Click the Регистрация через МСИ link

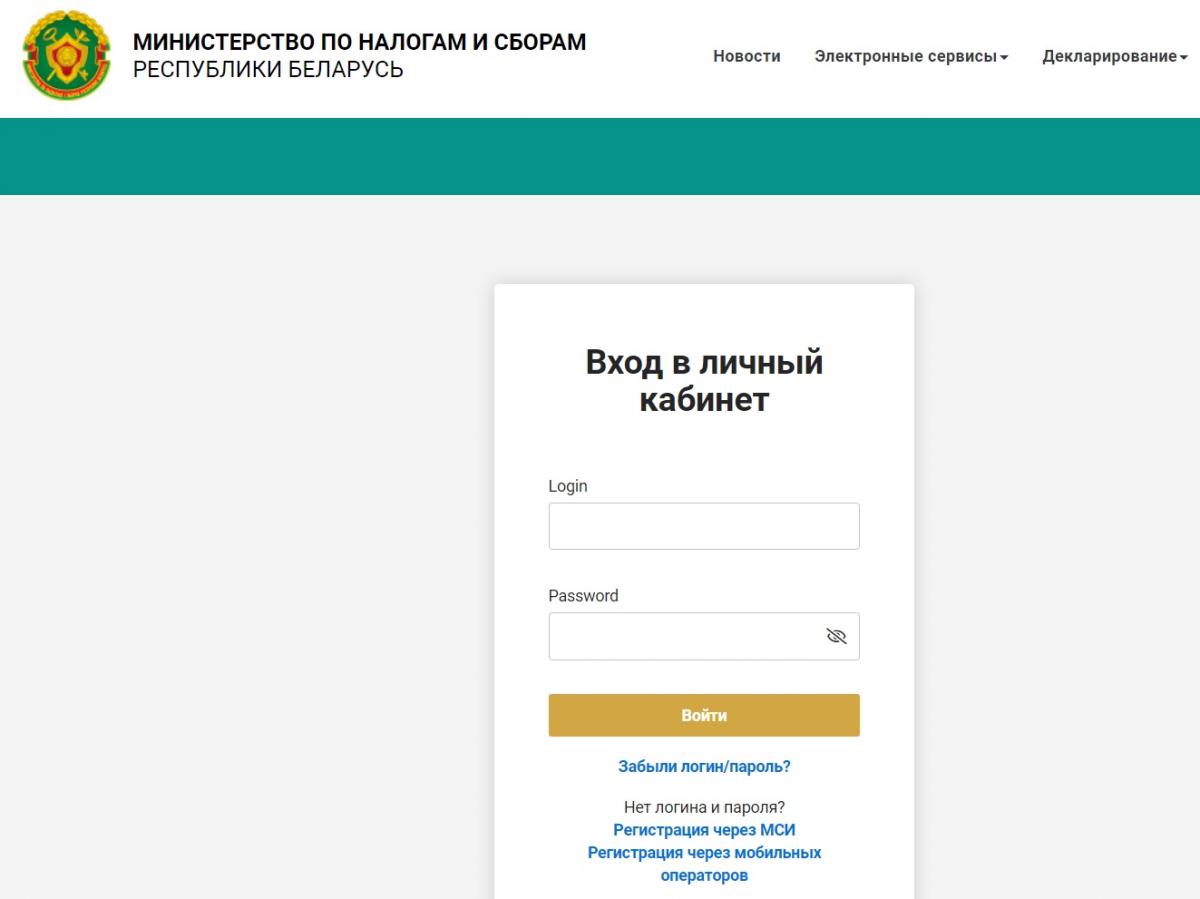coord(704,829)
